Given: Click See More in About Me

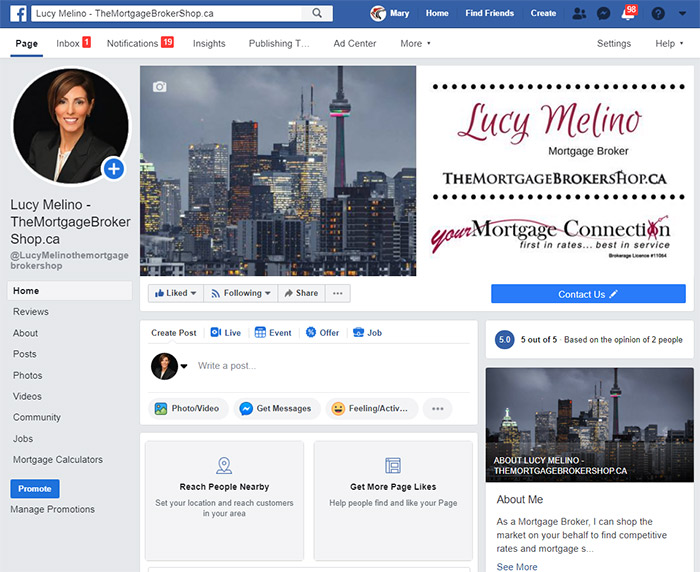Looking at the screenshot, I should point(517,567).
